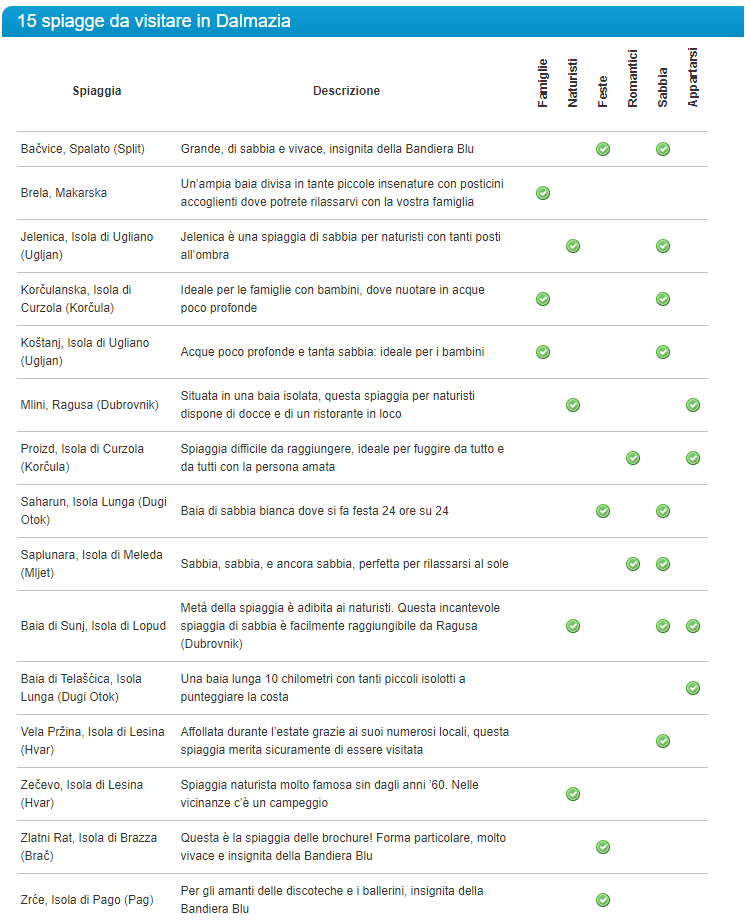Click the Romantici checkmark for Saplunara
The height and width of the screenshot is (923, 745).
(x=633, y=564)
